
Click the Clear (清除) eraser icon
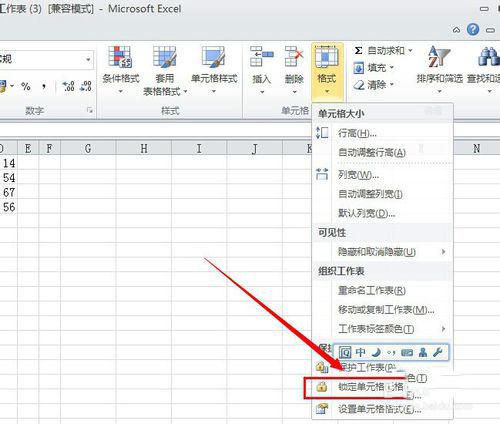tap(359, 85)
